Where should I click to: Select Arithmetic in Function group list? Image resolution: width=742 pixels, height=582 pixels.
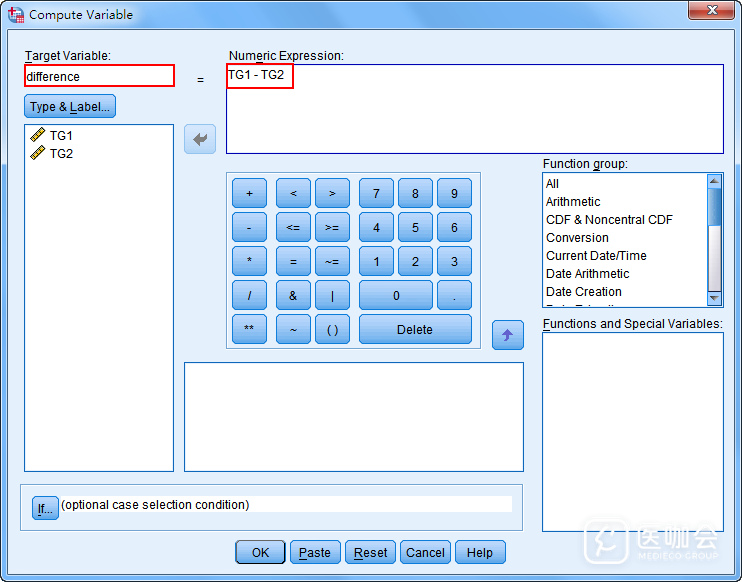[x=573, y=202]
